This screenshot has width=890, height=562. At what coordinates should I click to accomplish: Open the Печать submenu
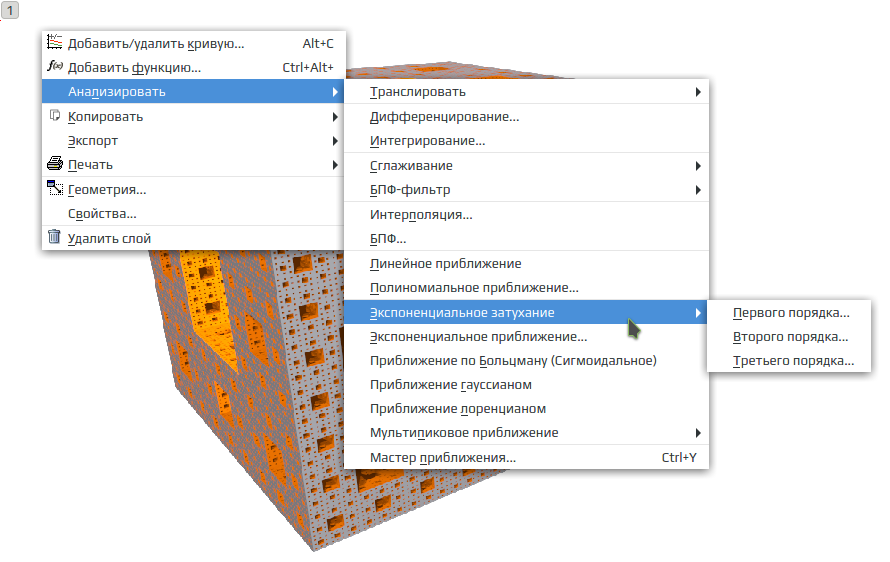click(194, 165)
